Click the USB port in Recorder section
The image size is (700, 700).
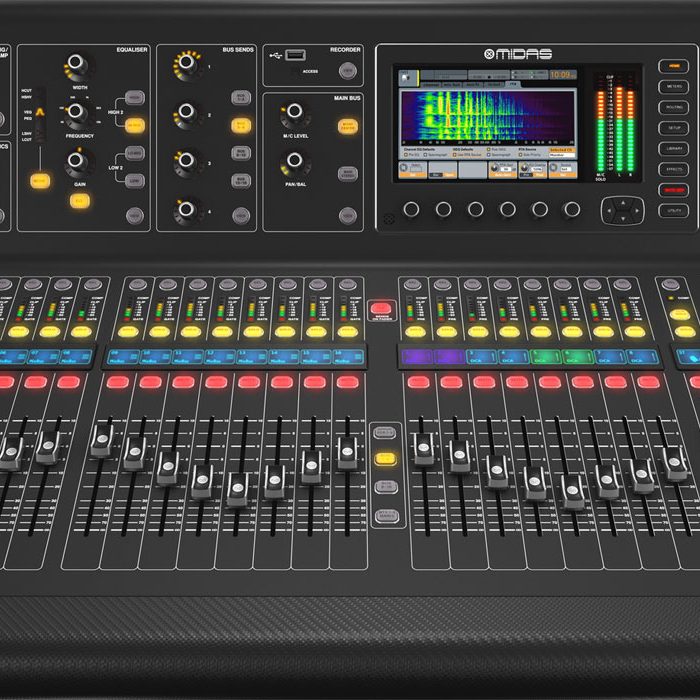pos(295,55)
